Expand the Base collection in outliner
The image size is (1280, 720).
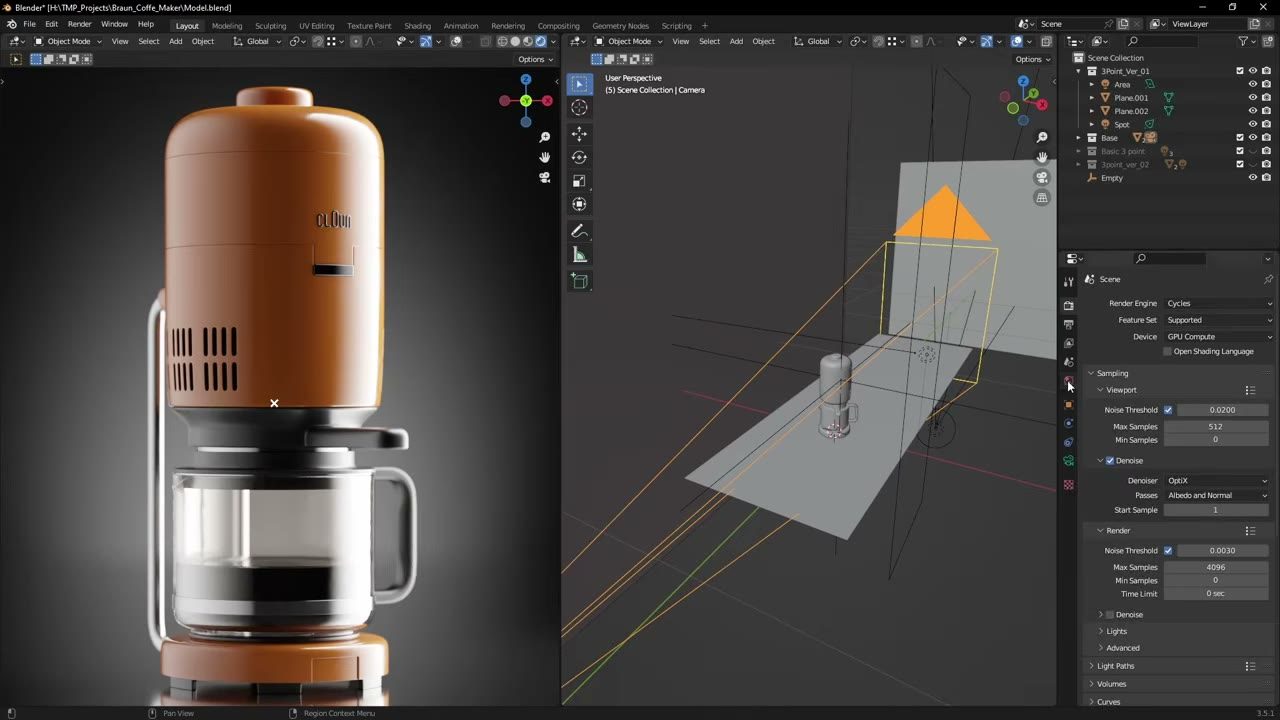click(1079, 138)
